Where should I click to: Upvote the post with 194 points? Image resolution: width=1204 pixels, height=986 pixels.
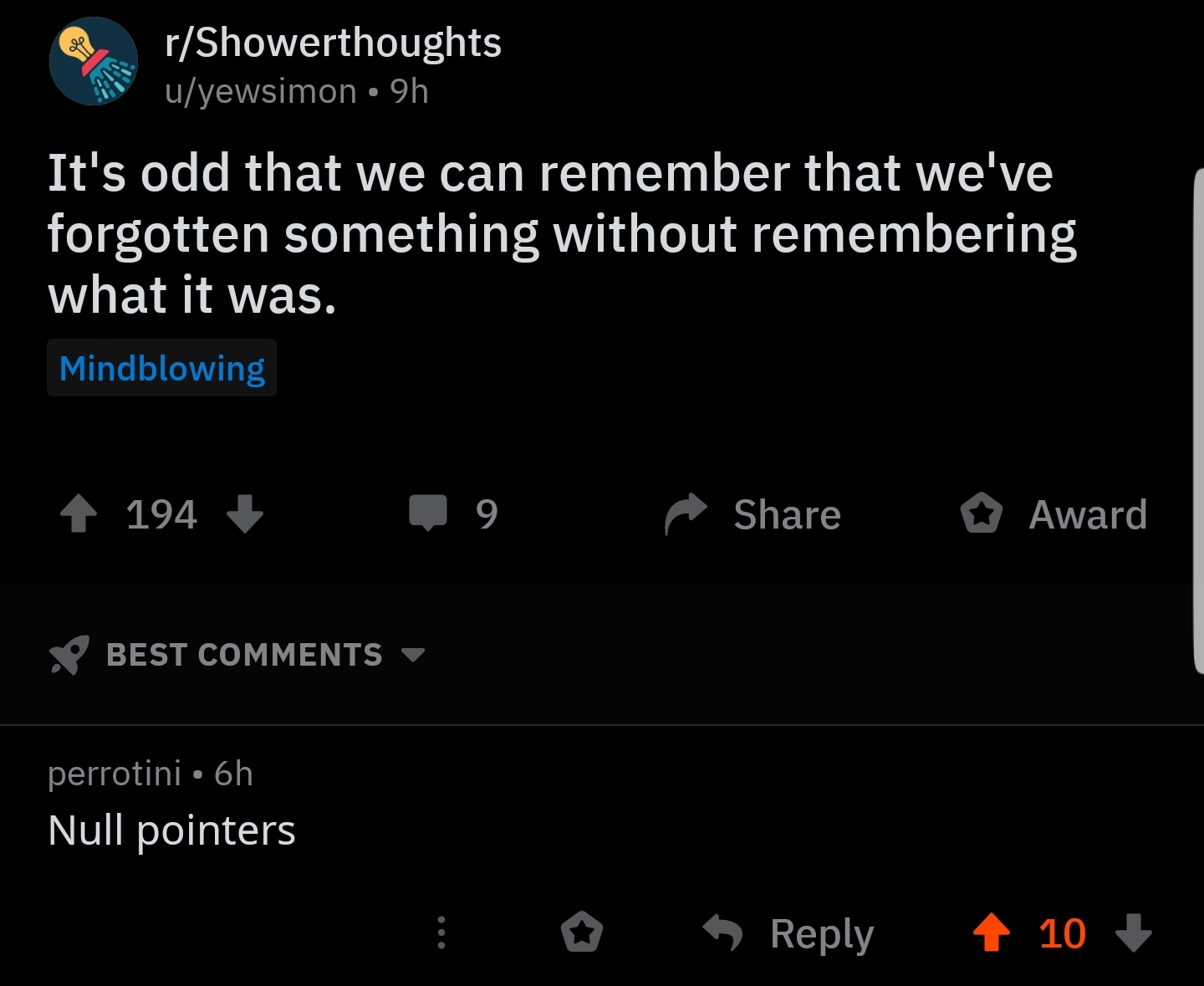click(79, 513)
